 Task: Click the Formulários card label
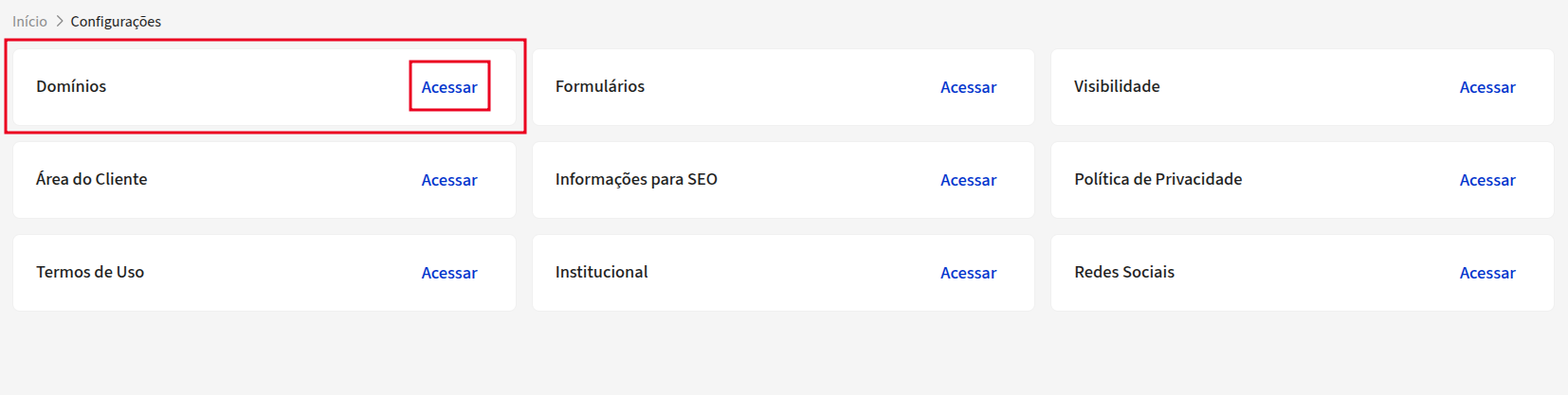pyautogui.click(x=600, y=86)
